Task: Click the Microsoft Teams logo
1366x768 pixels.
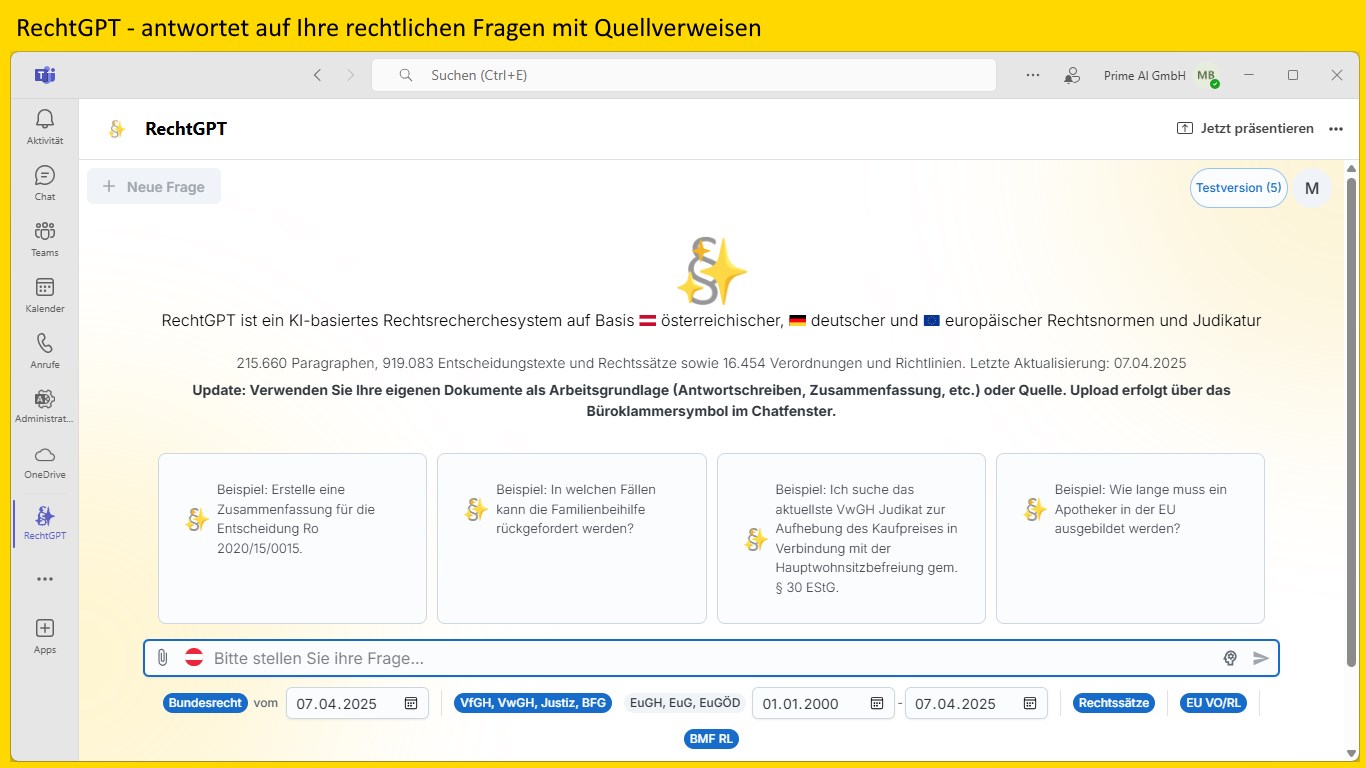Action: click(45, 75)
